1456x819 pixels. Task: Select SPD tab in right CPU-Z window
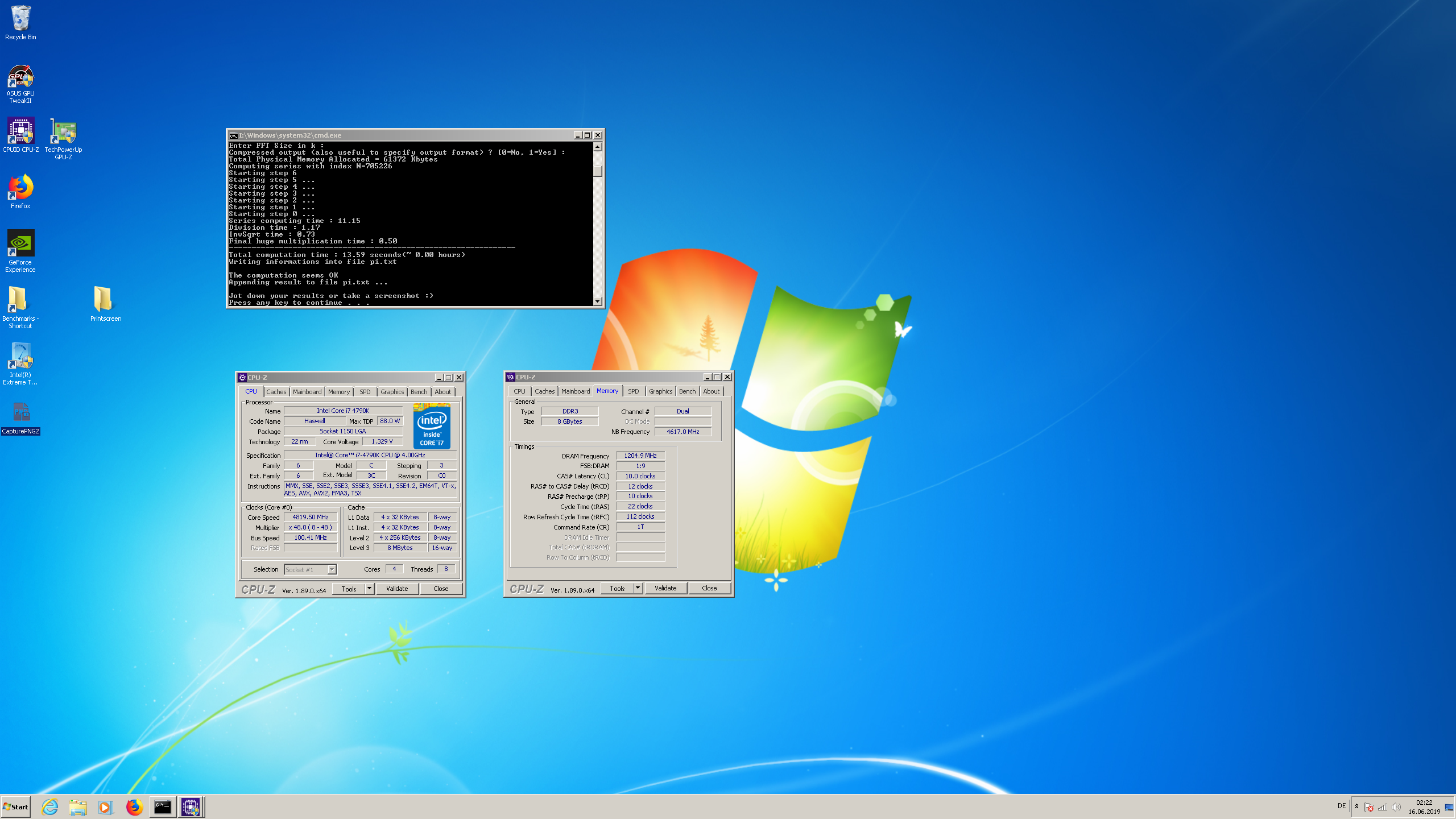633,391
